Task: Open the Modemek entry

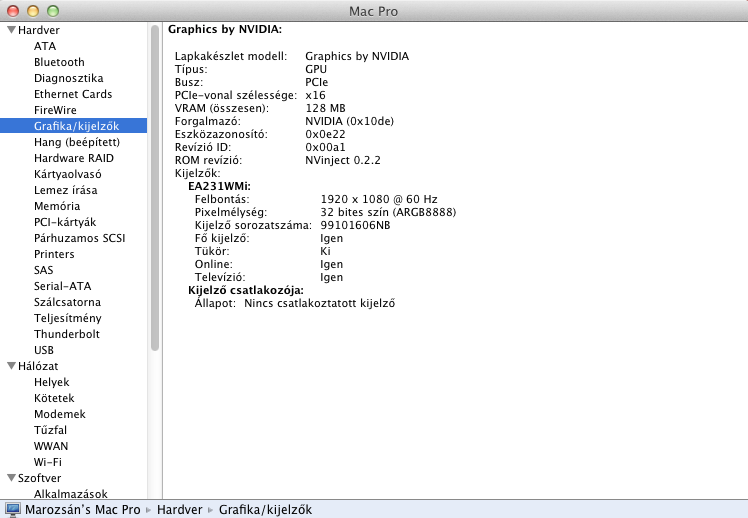Action: coord(60,414)
